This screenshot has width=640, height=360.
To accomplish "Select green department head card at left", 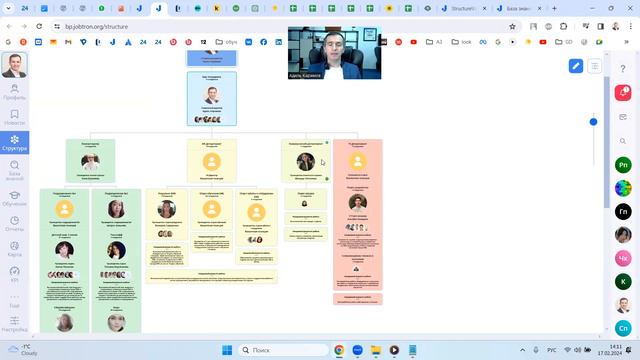I will click(x=90, y=161).
